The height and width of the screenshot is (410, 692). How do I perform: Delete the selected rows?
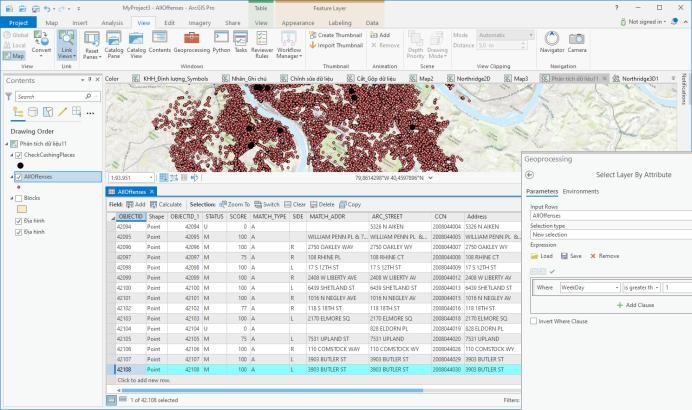click(322, 204)
